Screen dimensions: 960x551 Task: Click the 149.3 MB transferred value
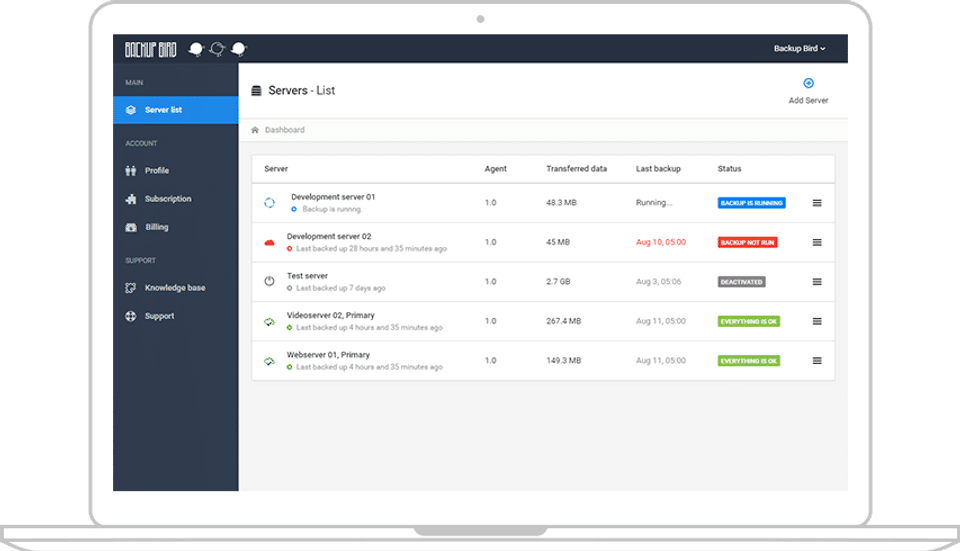click(x=564, y=361)
